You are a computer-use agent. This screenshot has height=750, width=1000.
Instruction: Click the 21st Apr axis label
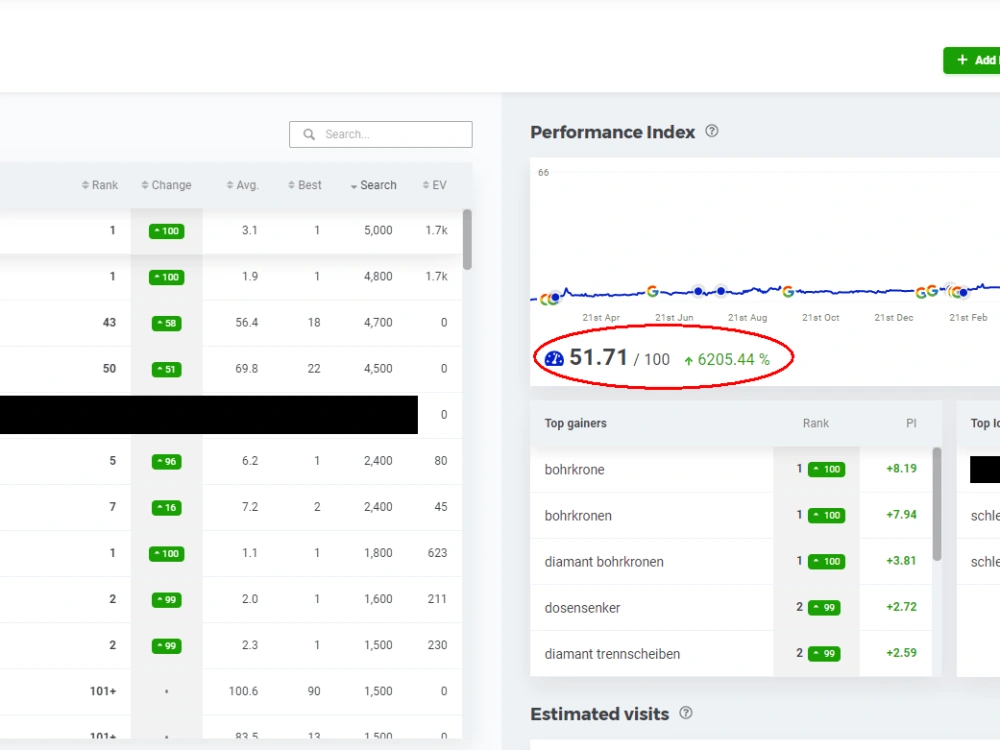601,318
